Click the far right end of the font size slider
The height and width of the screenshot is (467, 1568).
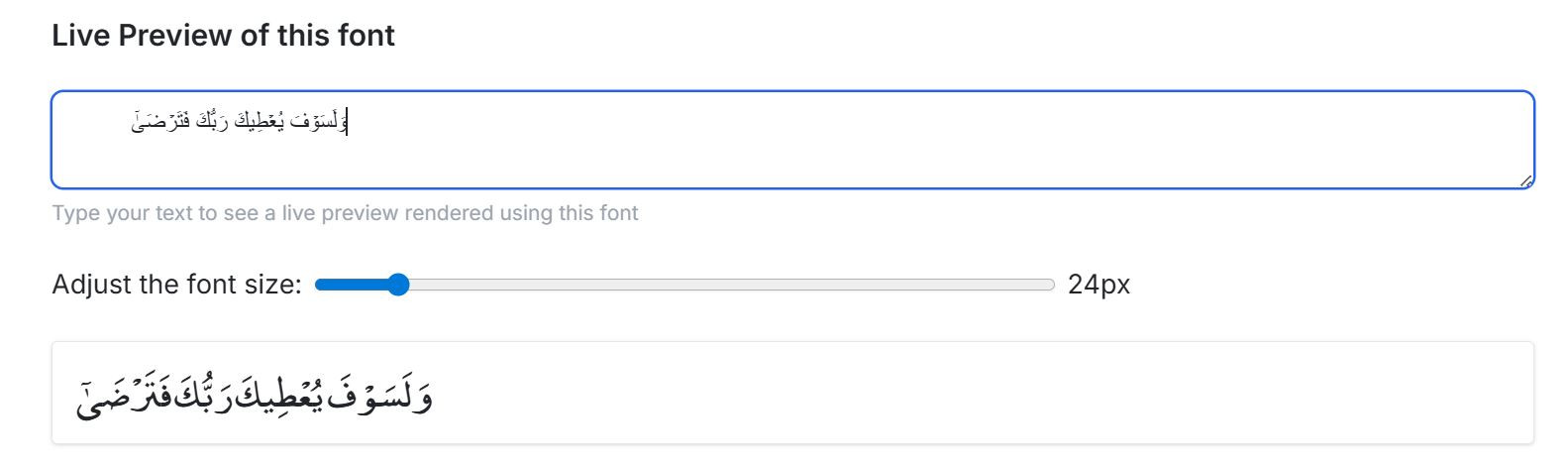tap(1050, 286)
